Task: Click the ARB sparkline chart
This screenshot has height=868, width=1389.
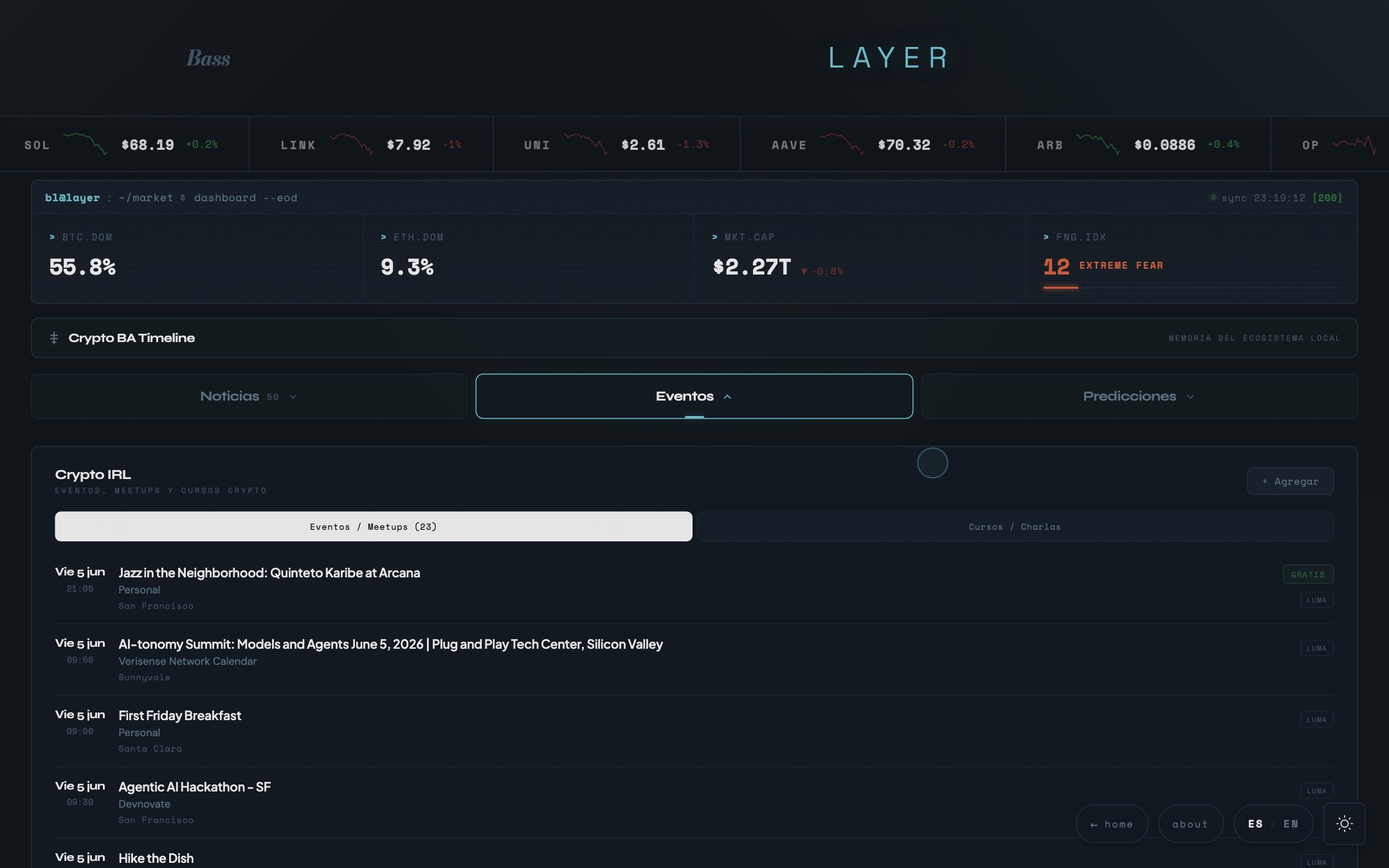Action: pyautogui.click(x=1098, y=143)
